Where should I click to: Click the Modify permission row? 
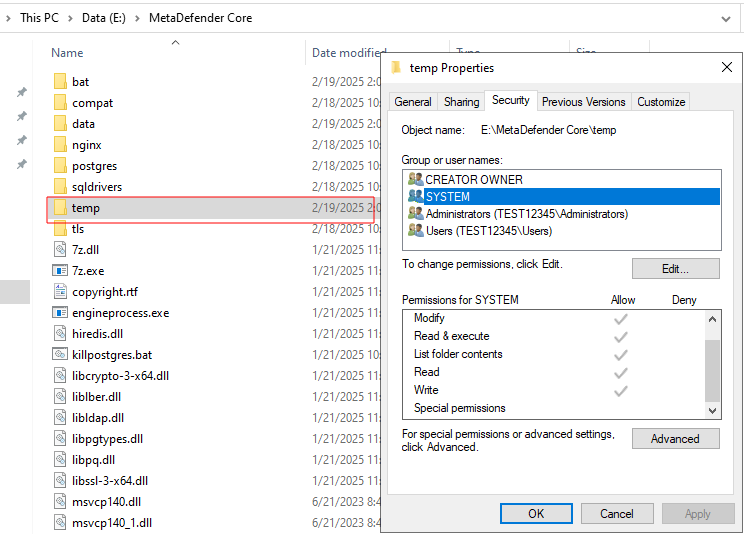pos(553,318)
